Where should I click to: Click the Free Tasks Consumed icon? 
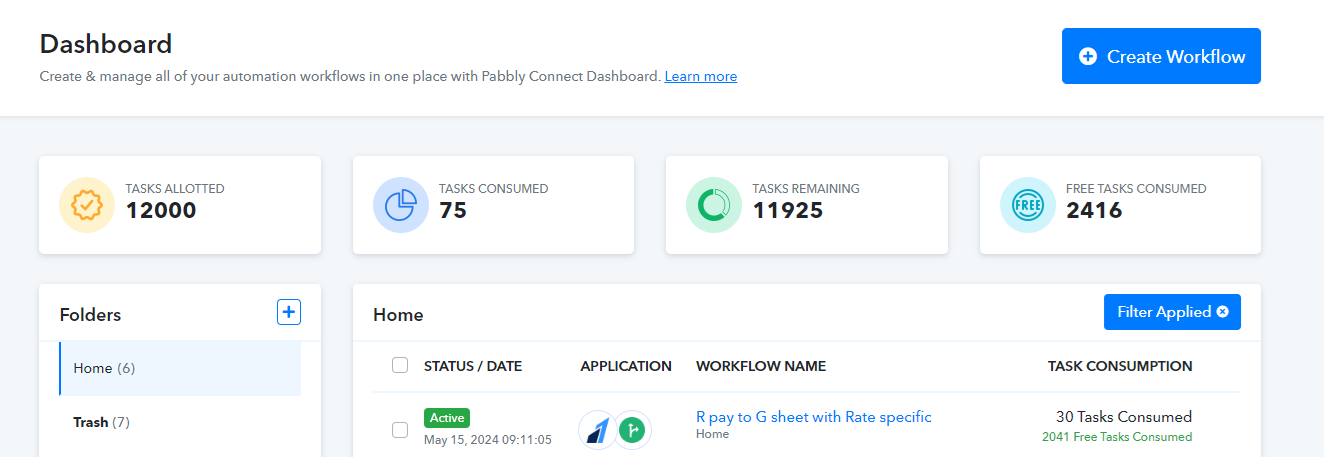(1027, 205)
